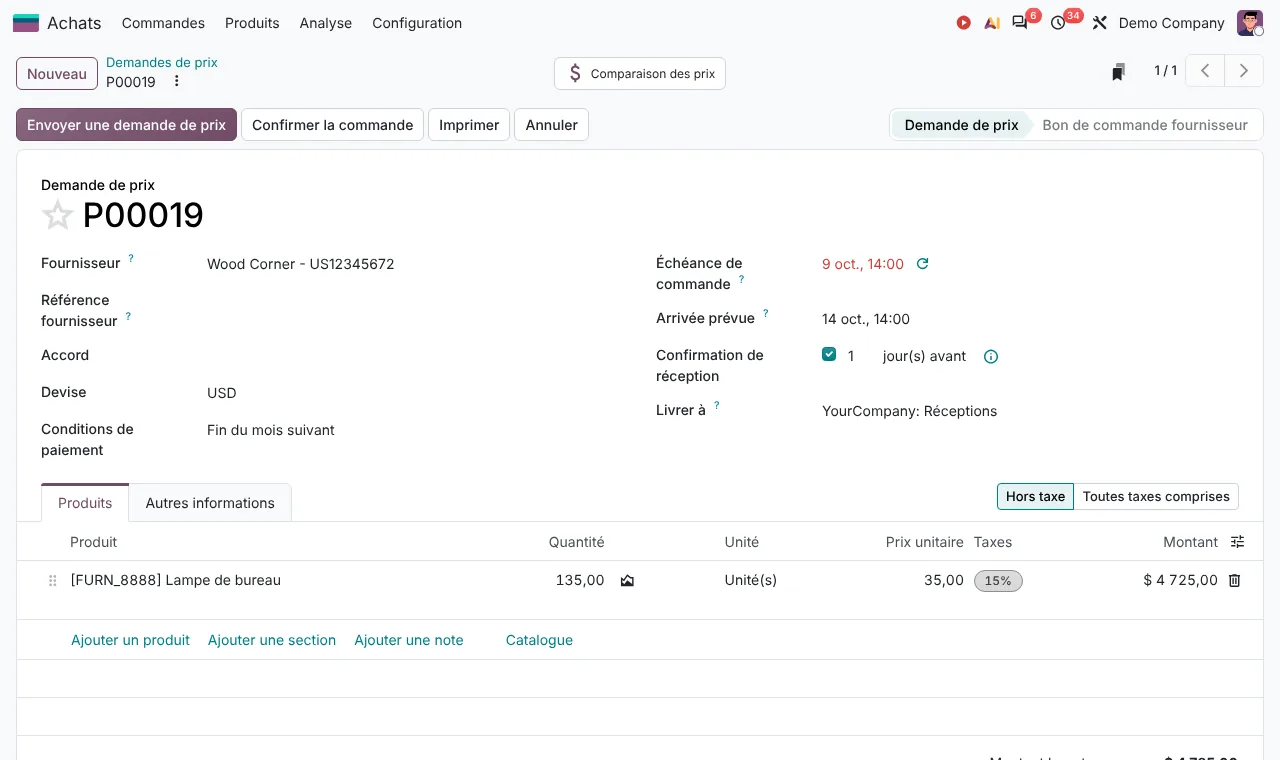Click Confirmer la commande button
This screenshot has width=1280, height=760.
point(332,125)
